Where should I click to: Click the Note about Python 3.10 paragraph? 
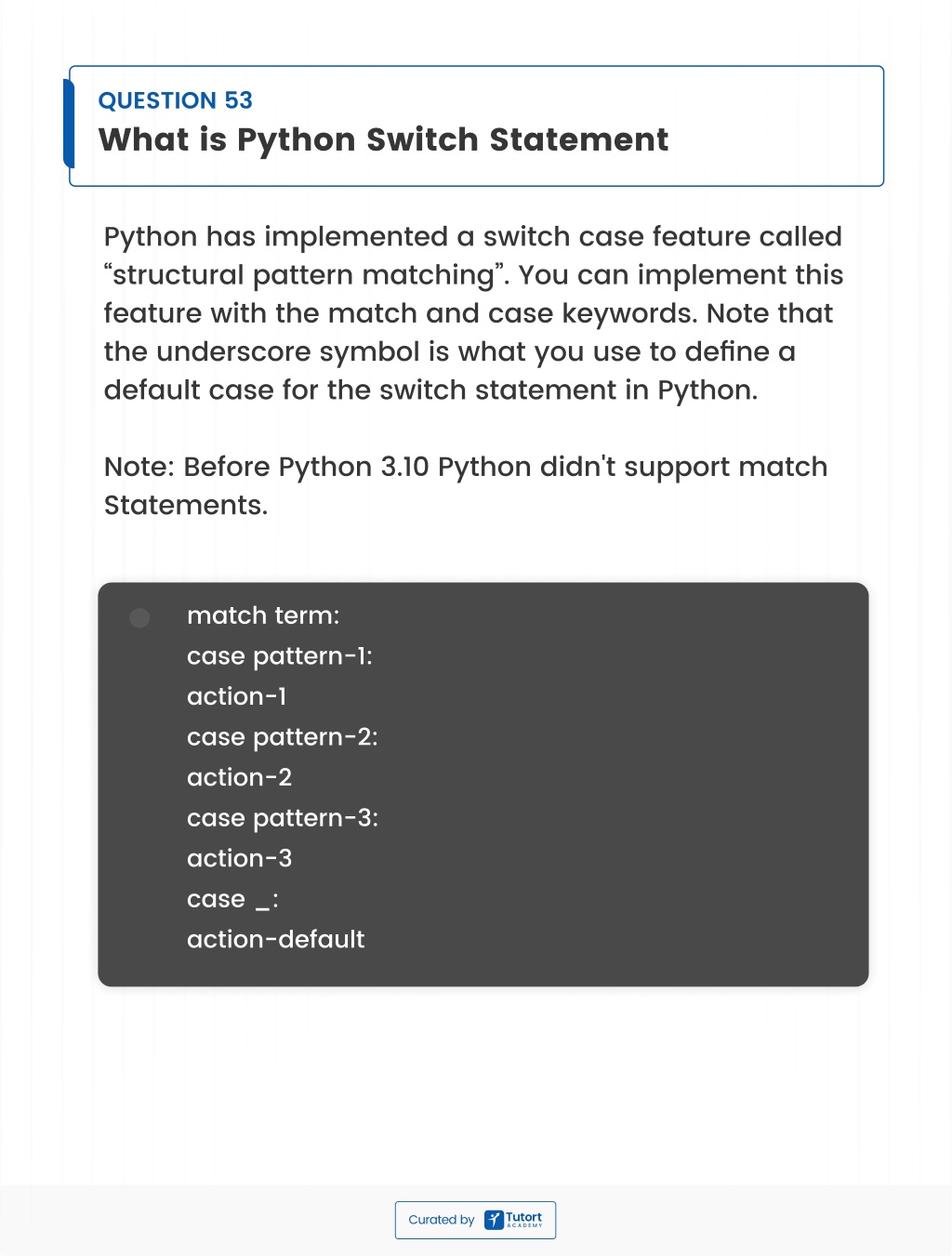(x=466, y=485)
